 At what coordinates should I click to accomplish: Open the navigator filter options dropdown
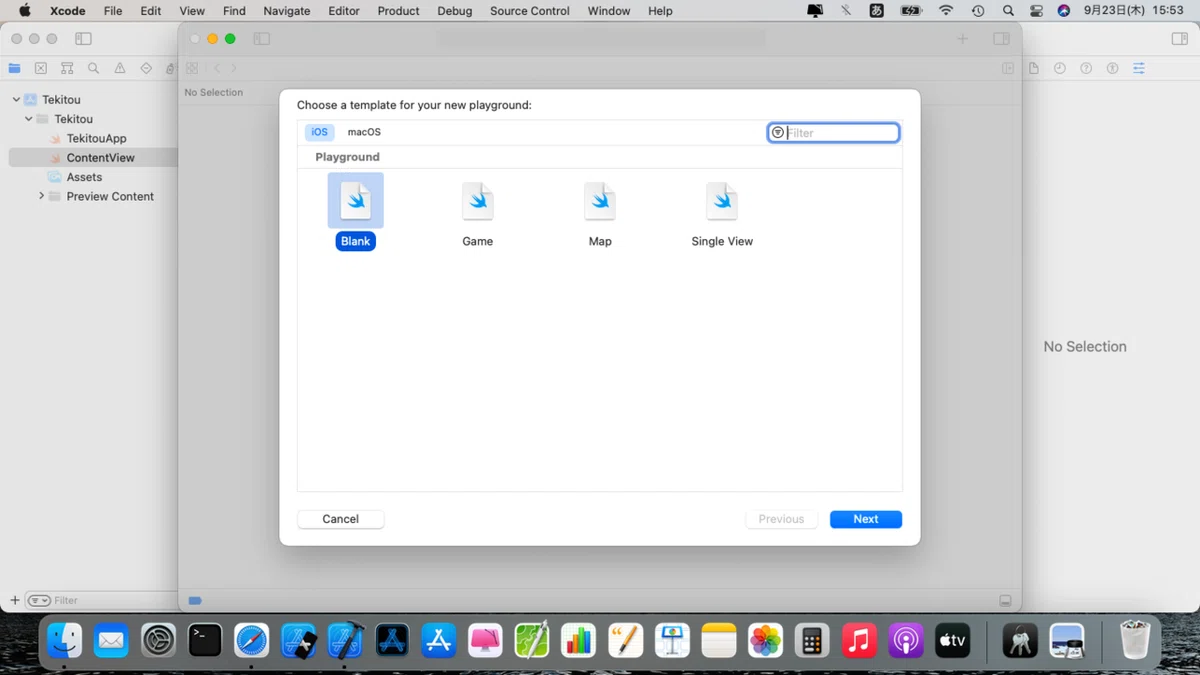pyautogui.click(x=39, y=600)
